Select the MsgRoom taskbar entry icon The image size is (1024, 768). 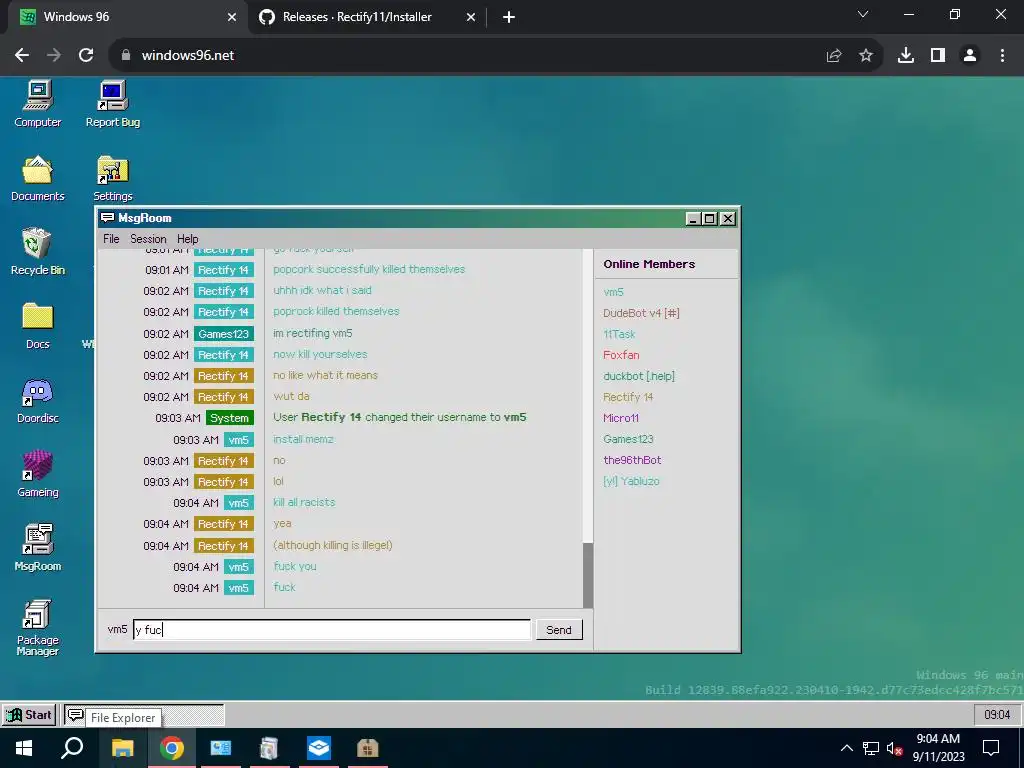pyautogui.click(x=76, y=715)
